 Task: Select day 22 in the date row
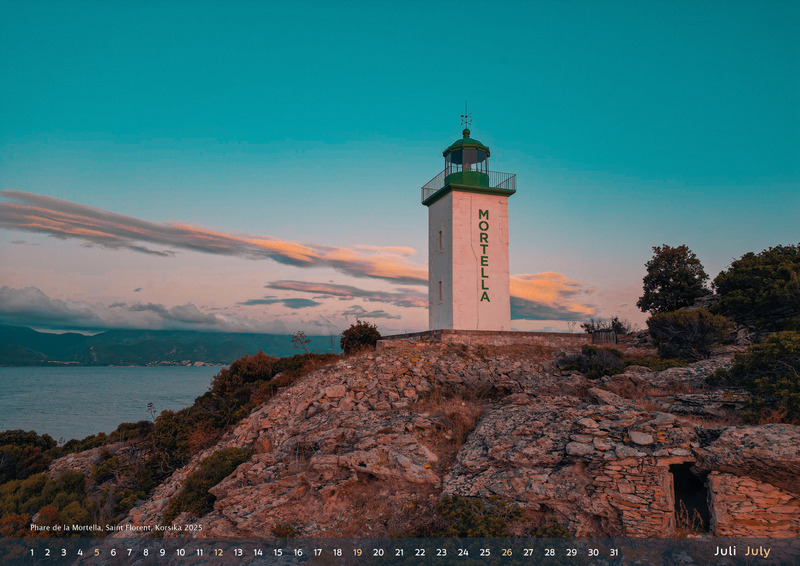(x=420, y=552)
